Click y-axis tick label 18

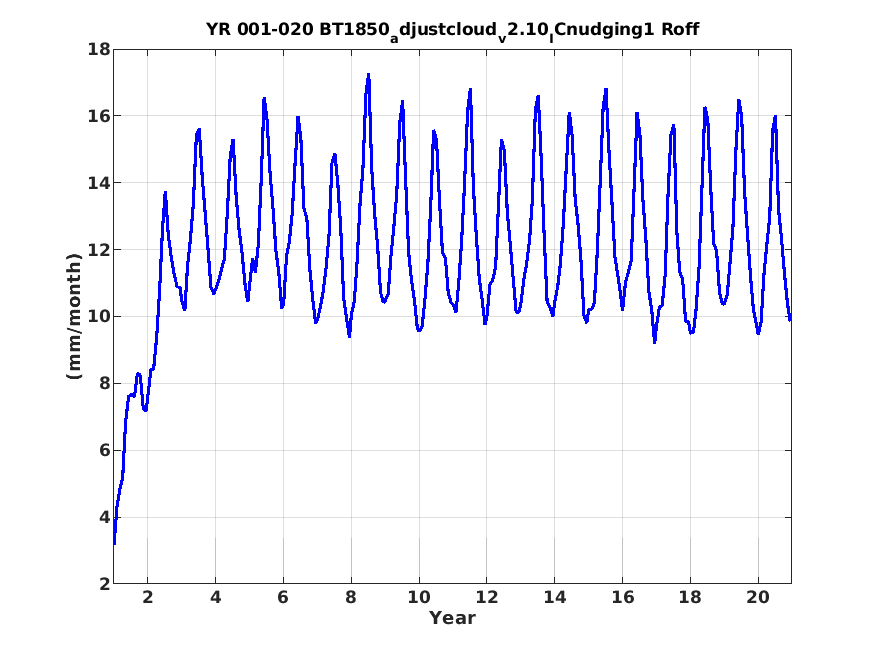click(98, 50)
